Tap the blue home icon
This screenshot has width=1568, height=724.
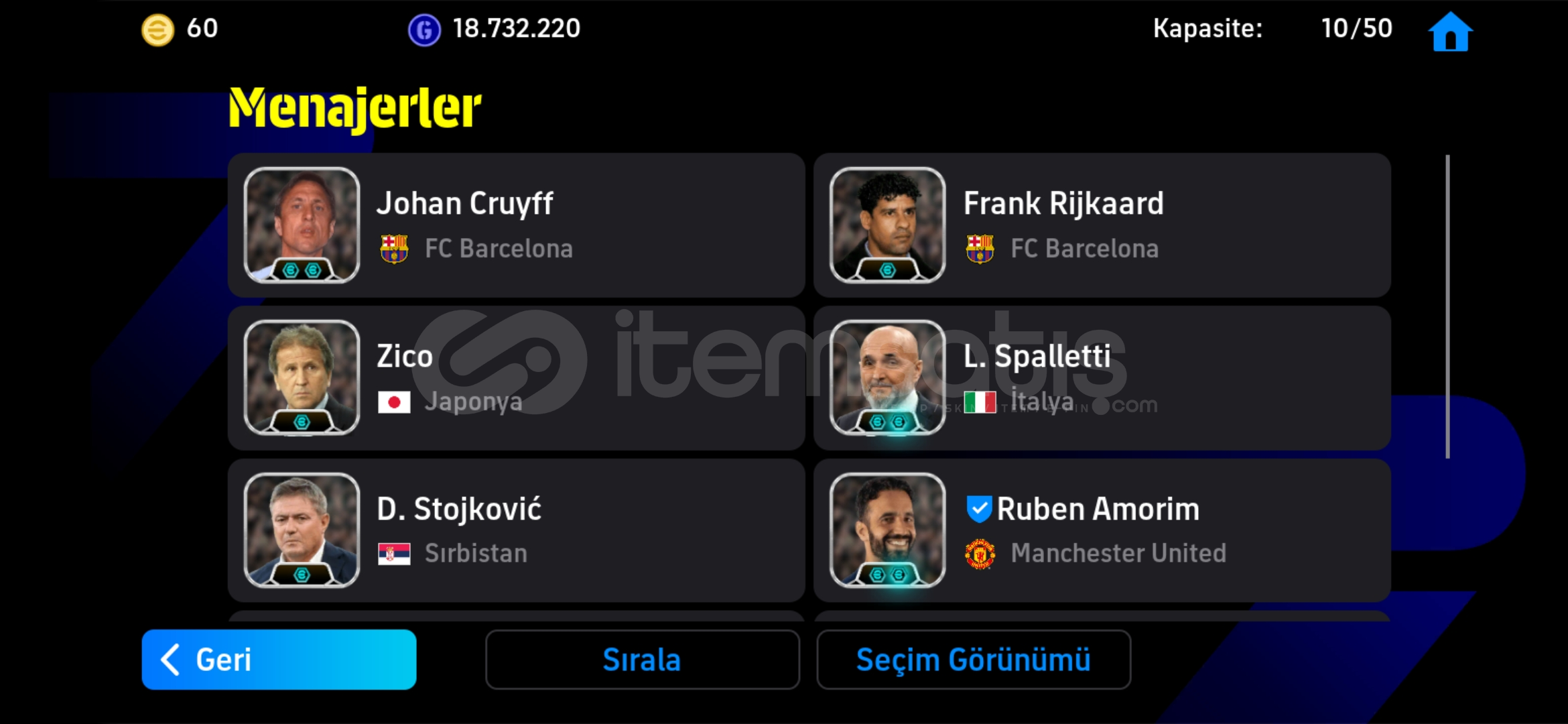(1450, 32)
